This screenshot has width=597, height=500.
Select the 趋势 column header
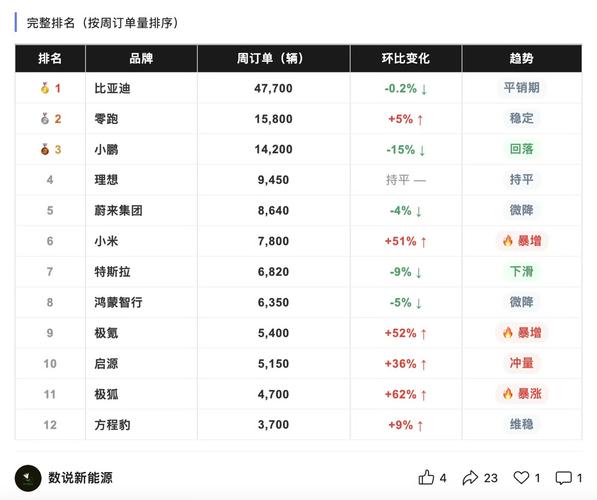point(522,58)
